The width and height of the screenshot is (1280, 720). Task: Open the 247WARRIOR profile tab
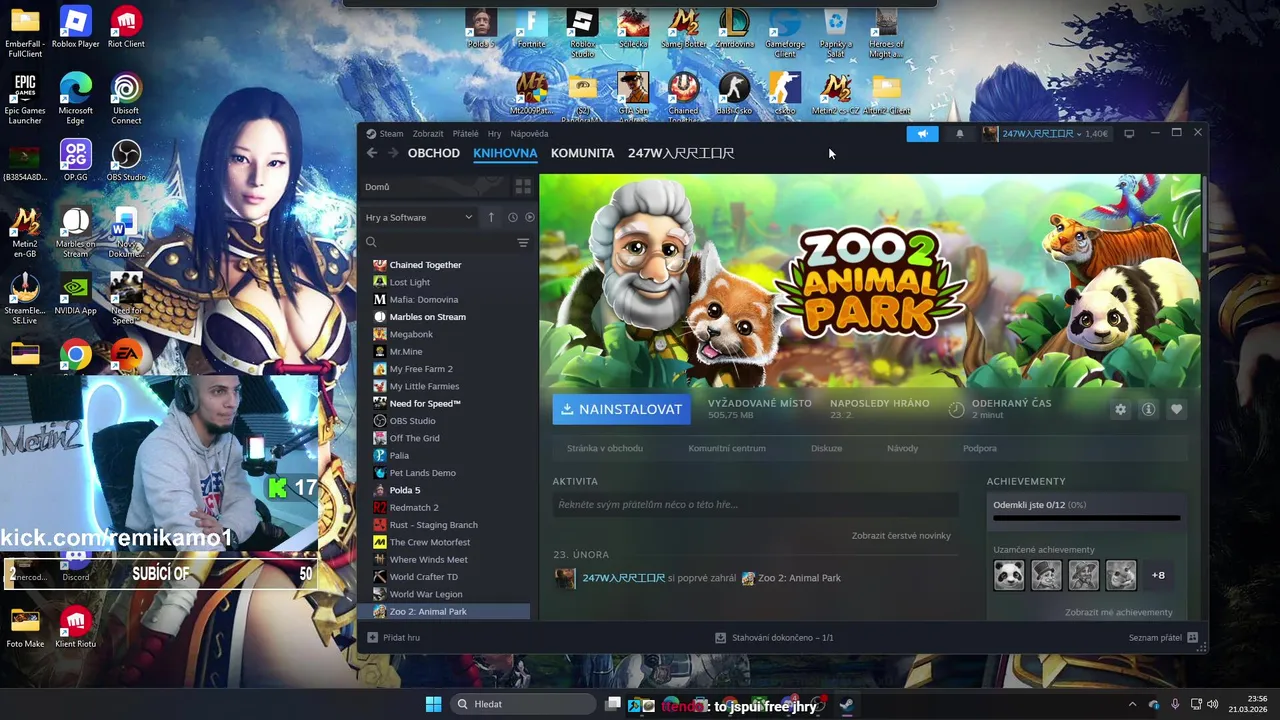[681, 153]
